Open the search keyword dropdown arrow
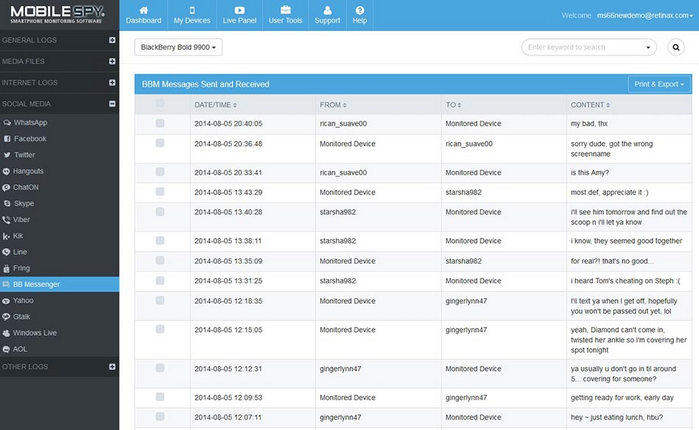699x430 pixels. click(x=648, y=47)
